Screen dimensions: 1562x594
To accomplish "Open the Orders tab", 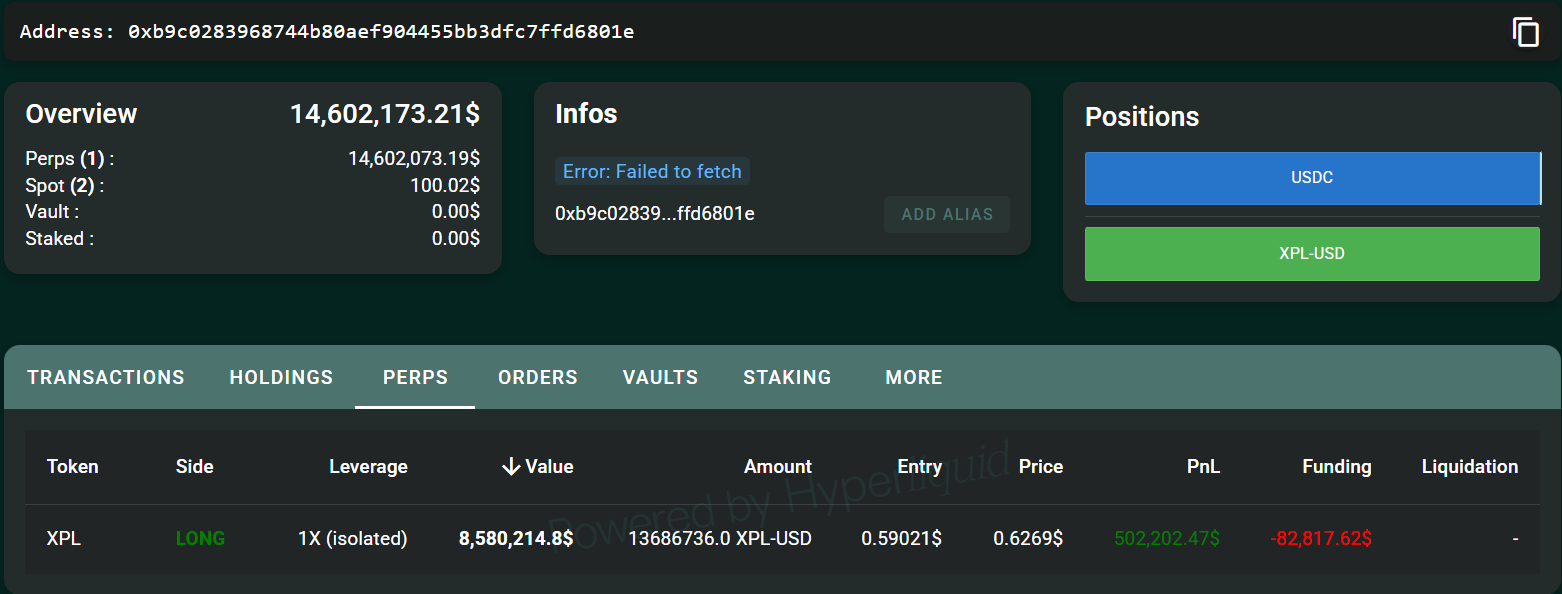I will pos(538,377).
